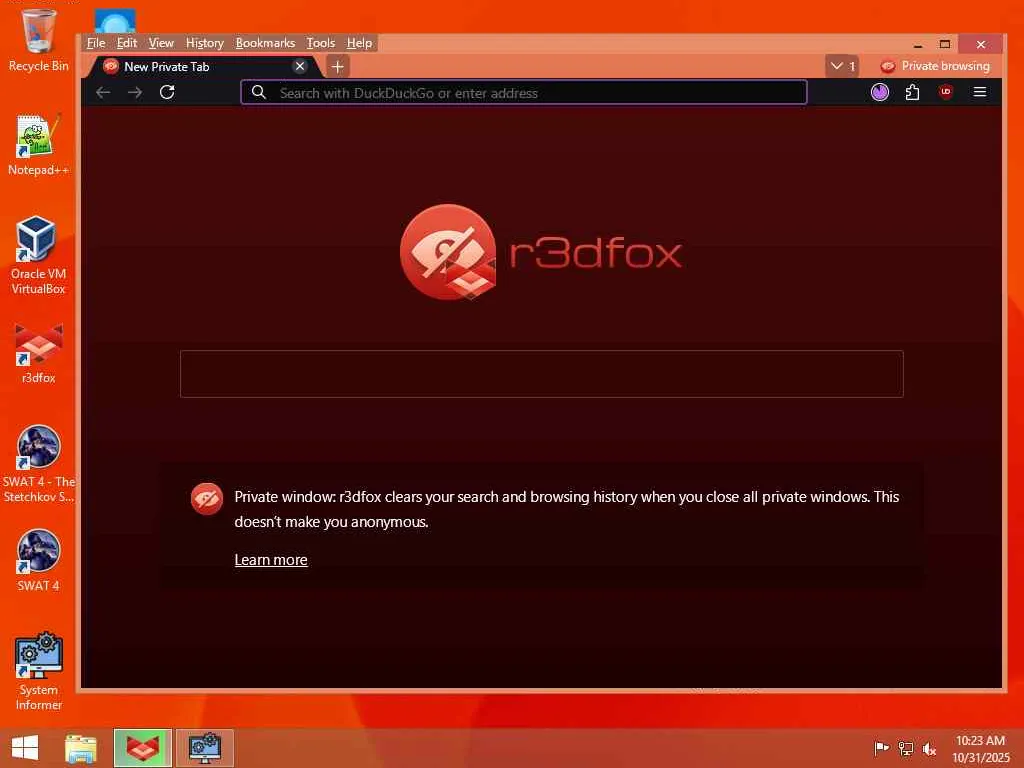Select the System Informer desktop shortcut
Viewport: 1024px width, 768px height.
pyautogui.click(x=38, y=671)
